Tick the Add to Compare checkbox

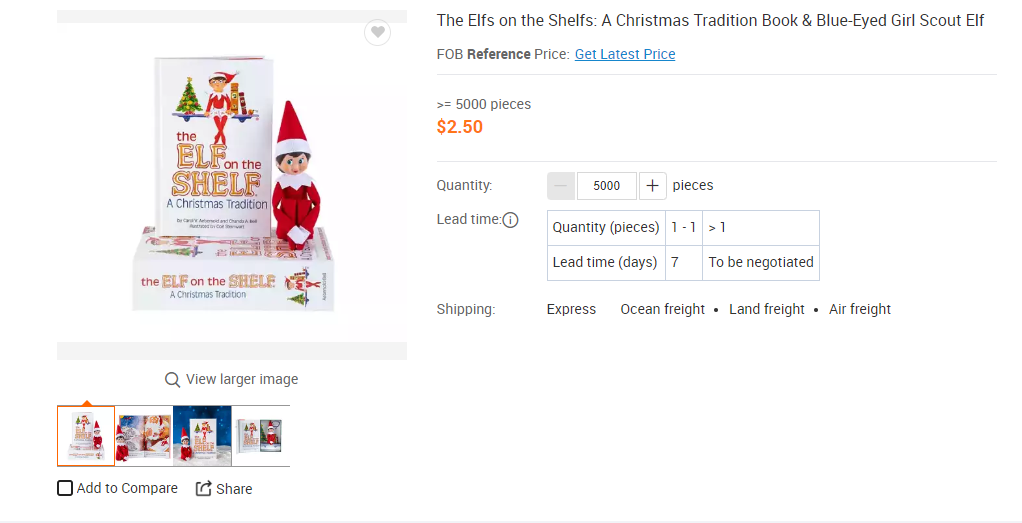click(x=65, y=489)
